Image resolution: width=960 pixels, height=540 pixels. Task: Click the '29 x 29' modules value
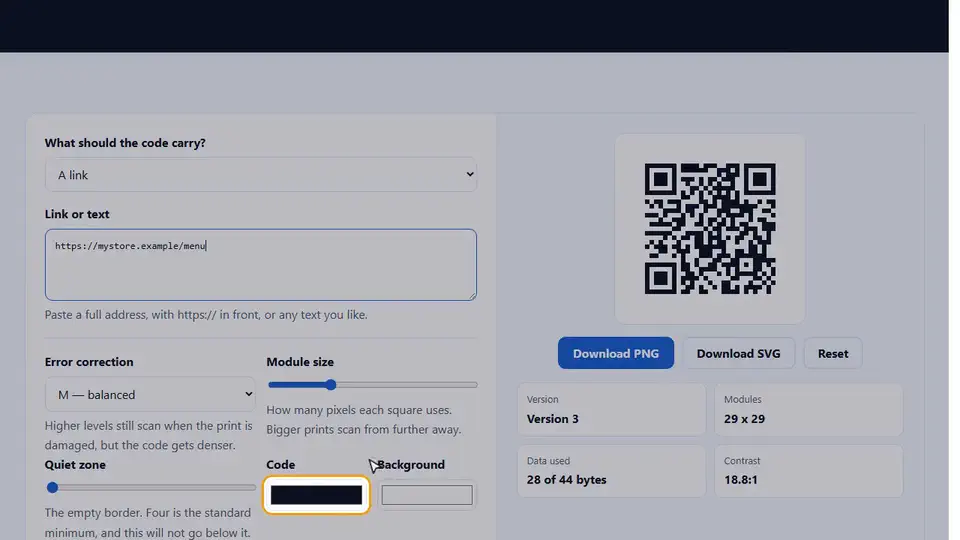(x=744, y=419)
